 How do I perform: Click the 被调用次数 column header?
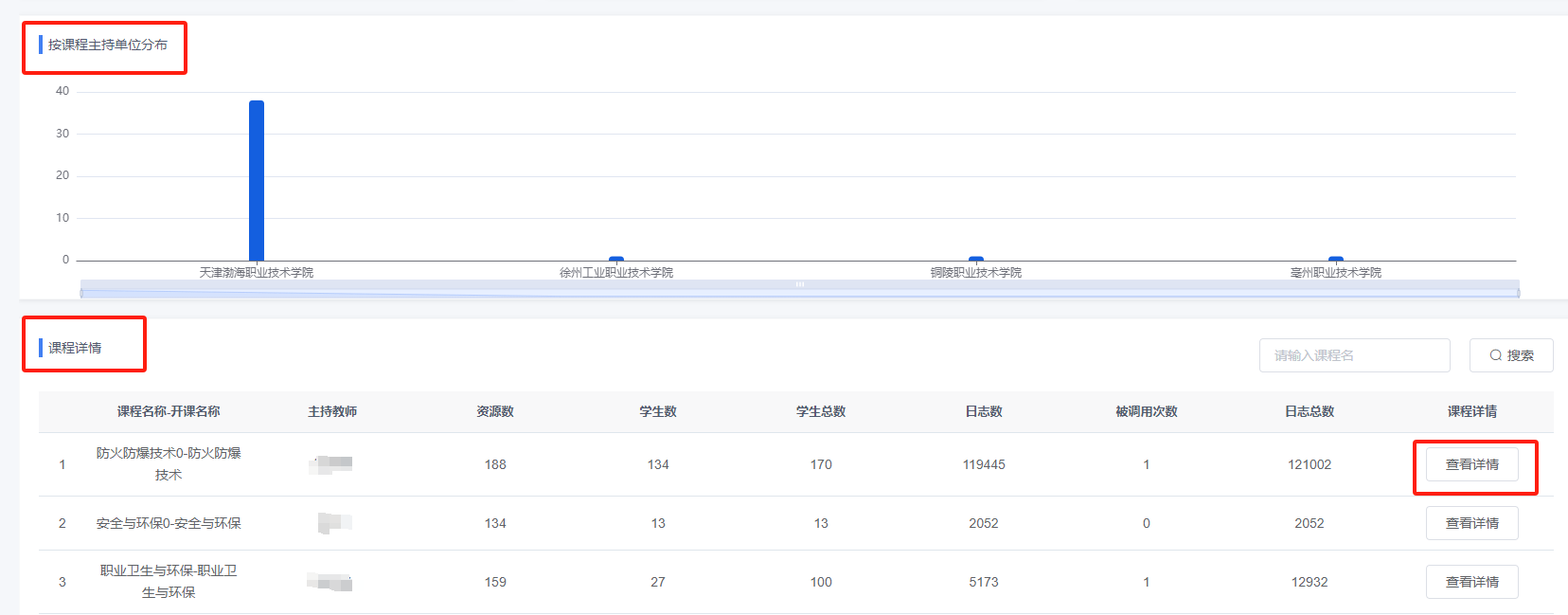coord(1147,411)
